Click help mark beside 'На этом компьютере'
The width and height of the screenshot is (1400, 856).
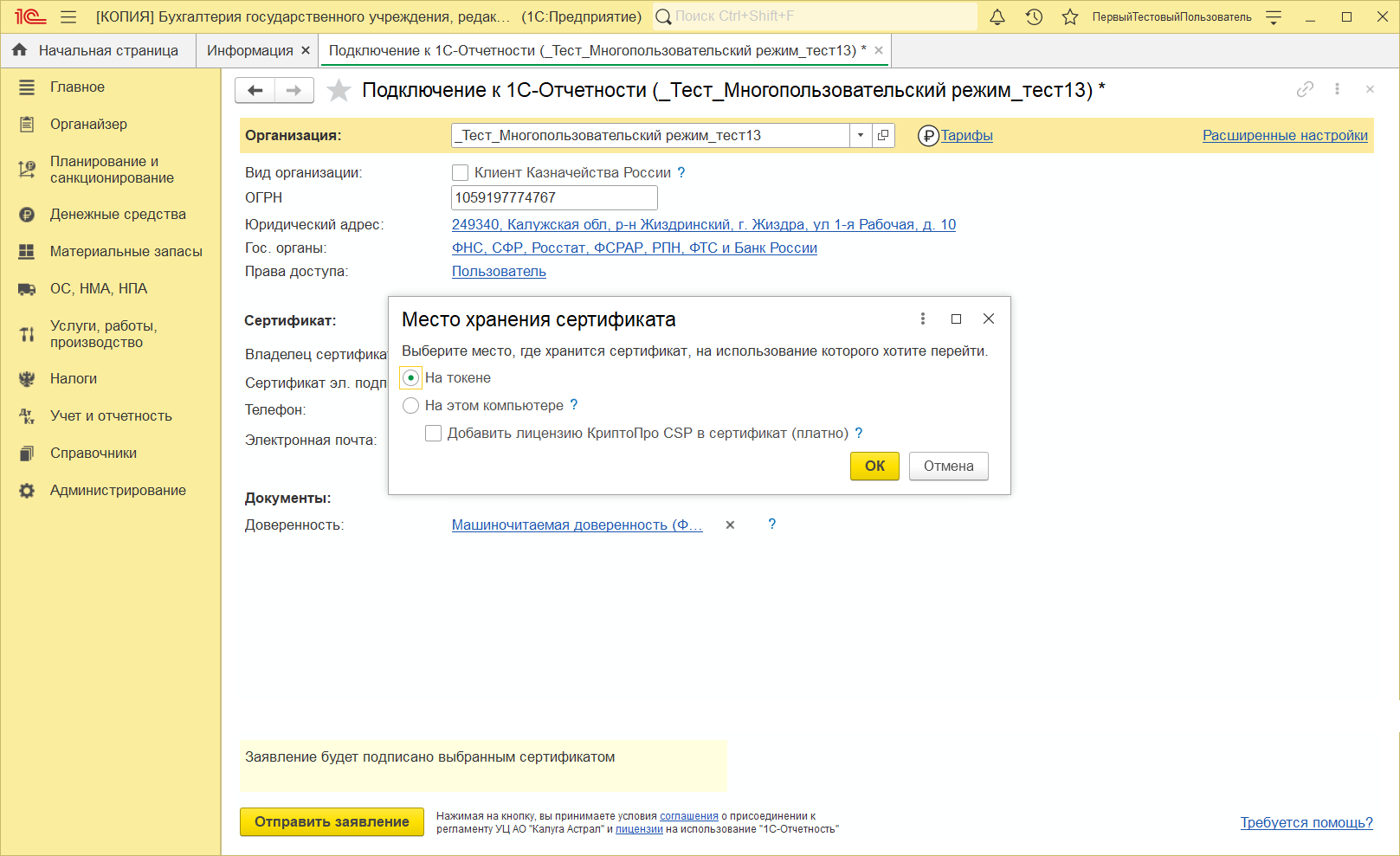tap(573, 405)
